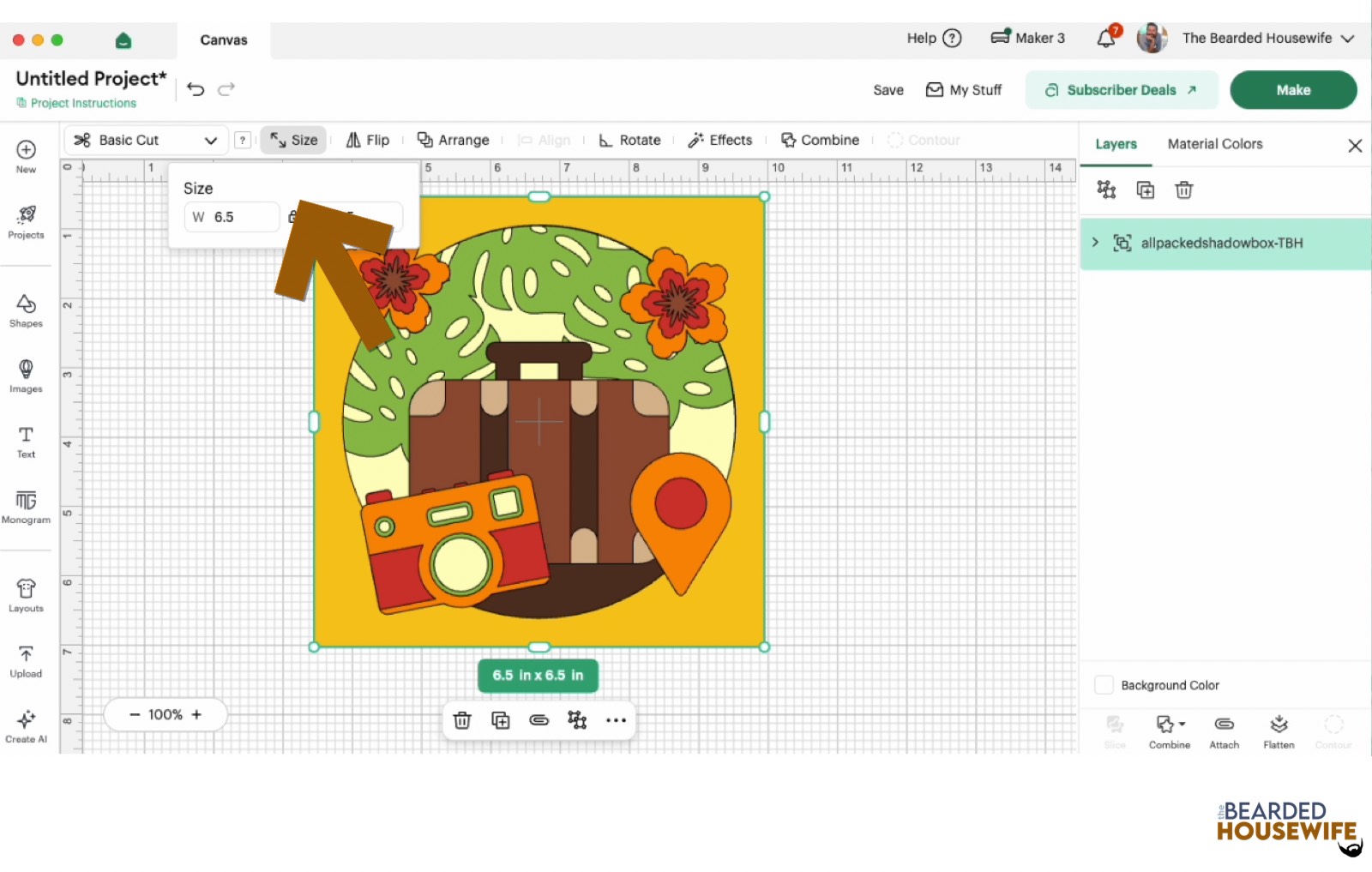Open The Bearded Housewife account menu
The height and width of the screenshot is (872, 1372).
[1268, 38]
